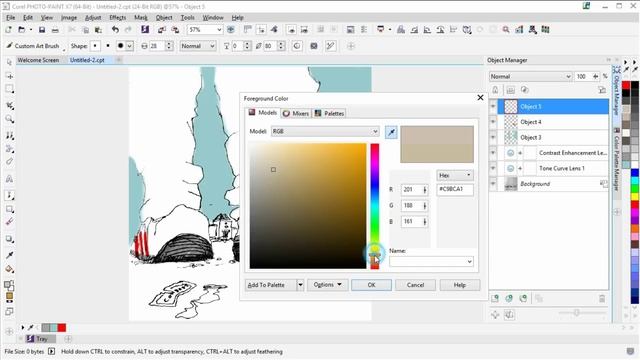Select the Crop tool in the toolbox
Viewport: 640px width, 360px height.
(x=9, y=106)
